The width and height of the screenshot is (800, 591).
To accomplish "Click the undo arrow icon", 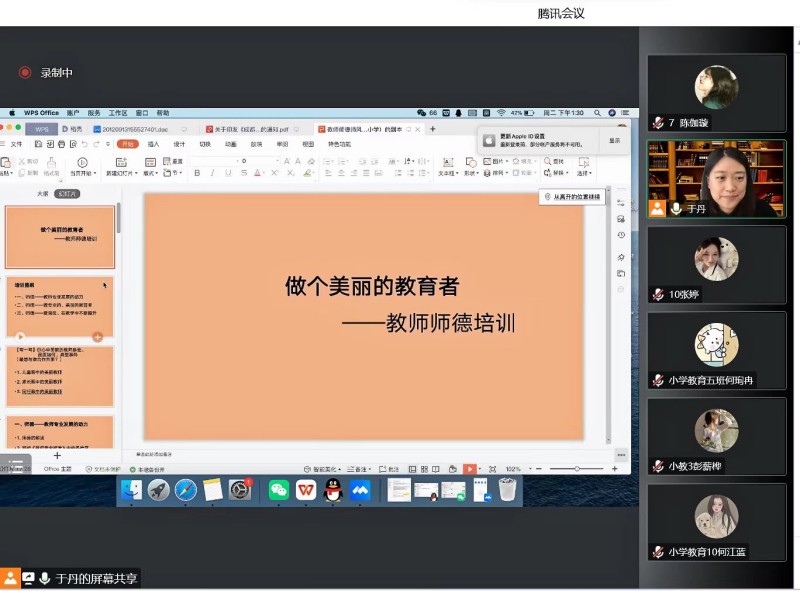I will [x=84, y=144].
